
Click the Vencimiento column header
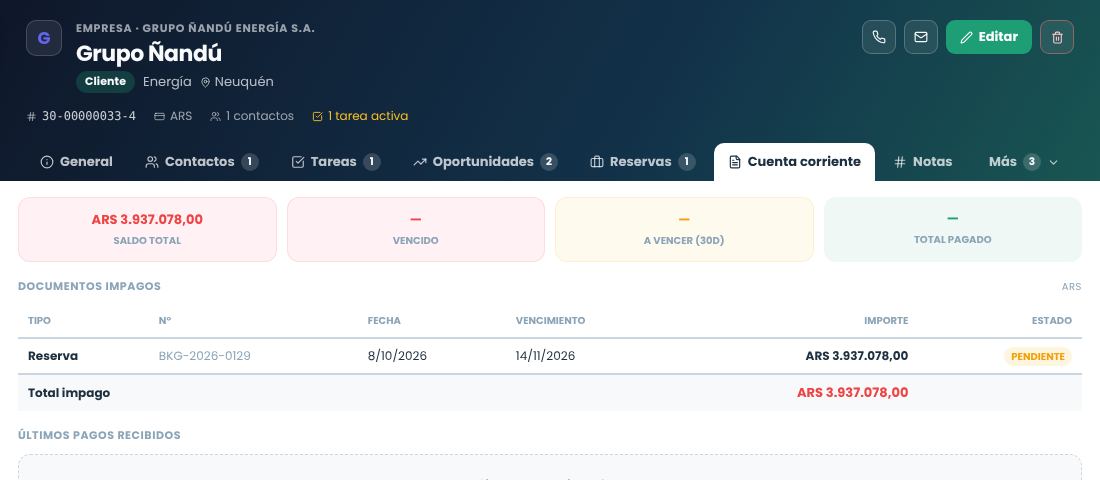coord(550,321)
